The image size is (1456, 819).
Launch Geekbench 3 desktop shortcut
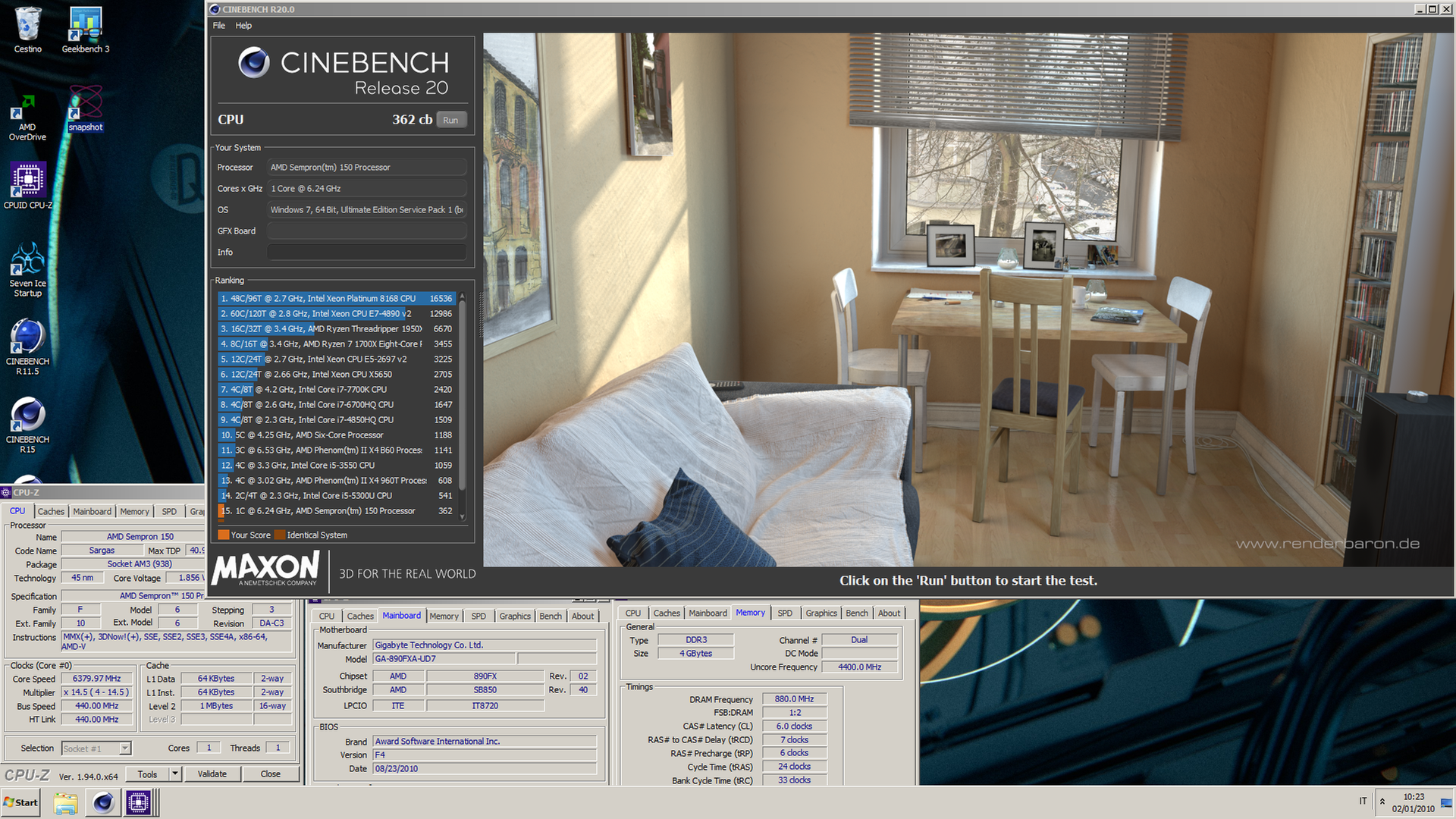click(x=86, y=30)
